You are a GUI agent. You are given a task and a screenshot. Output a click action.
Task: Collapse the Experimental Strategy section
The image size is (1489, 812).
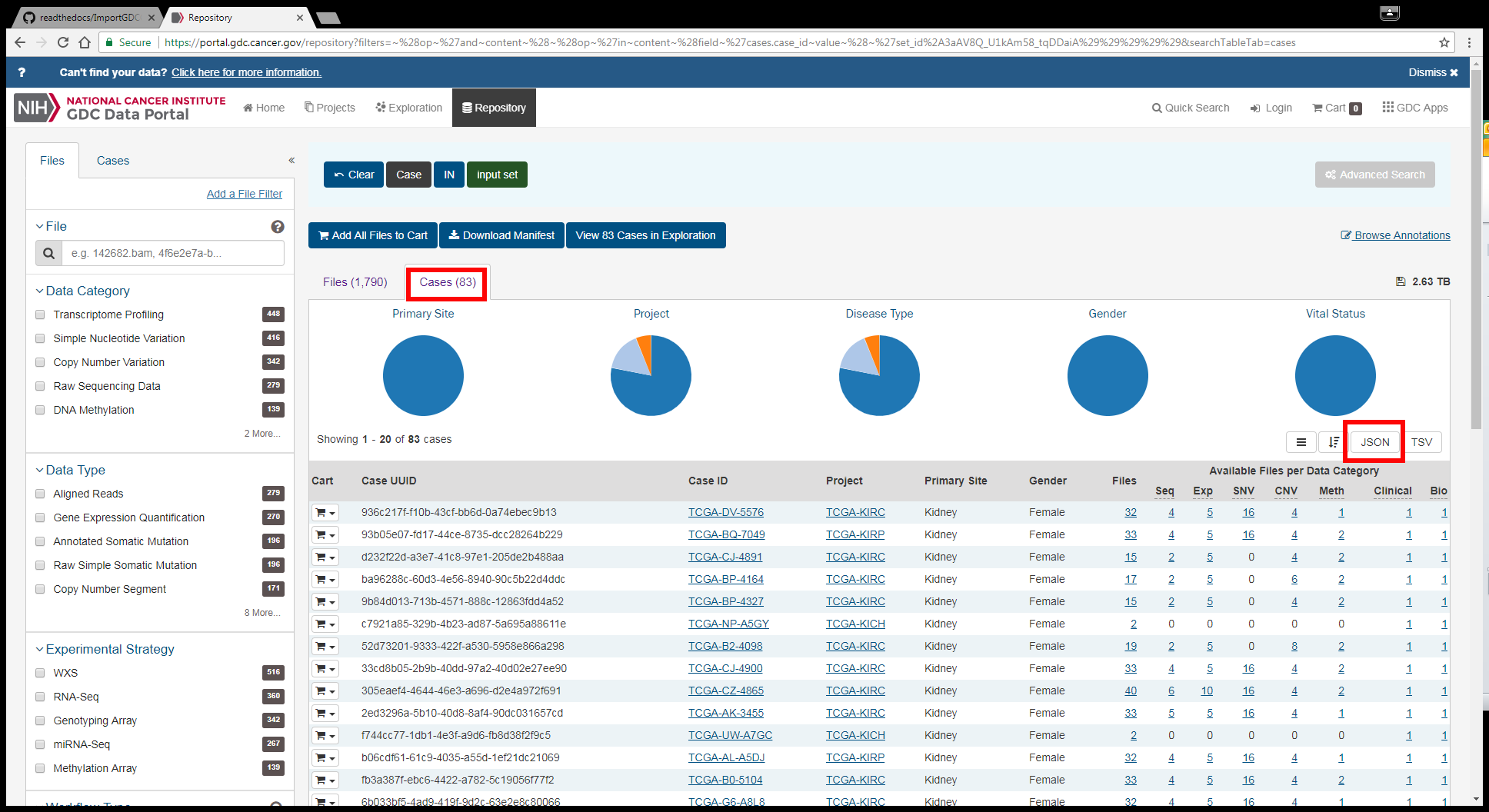(105, 649)
